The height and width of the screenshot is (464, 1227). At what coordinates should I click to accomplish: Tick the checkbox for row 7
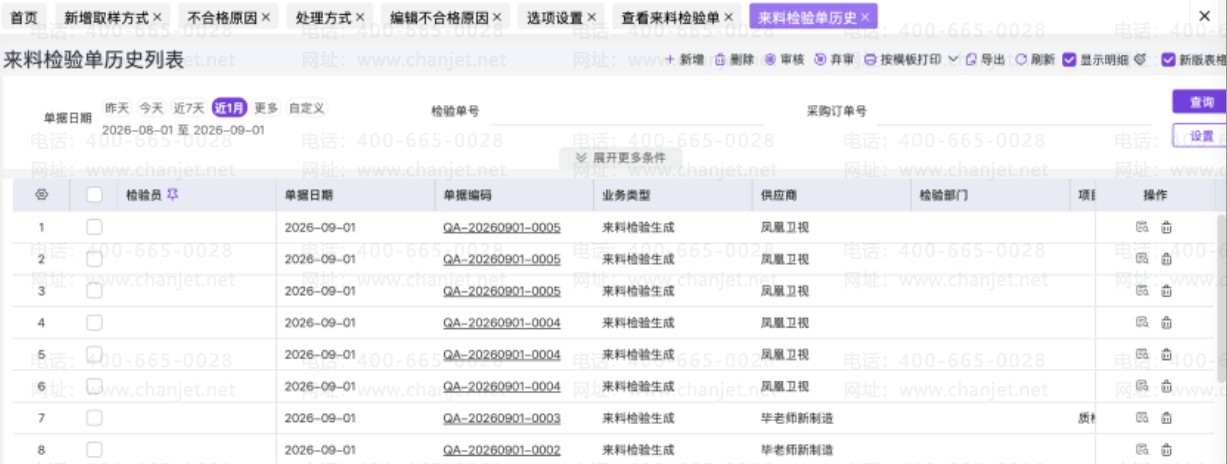95,418
